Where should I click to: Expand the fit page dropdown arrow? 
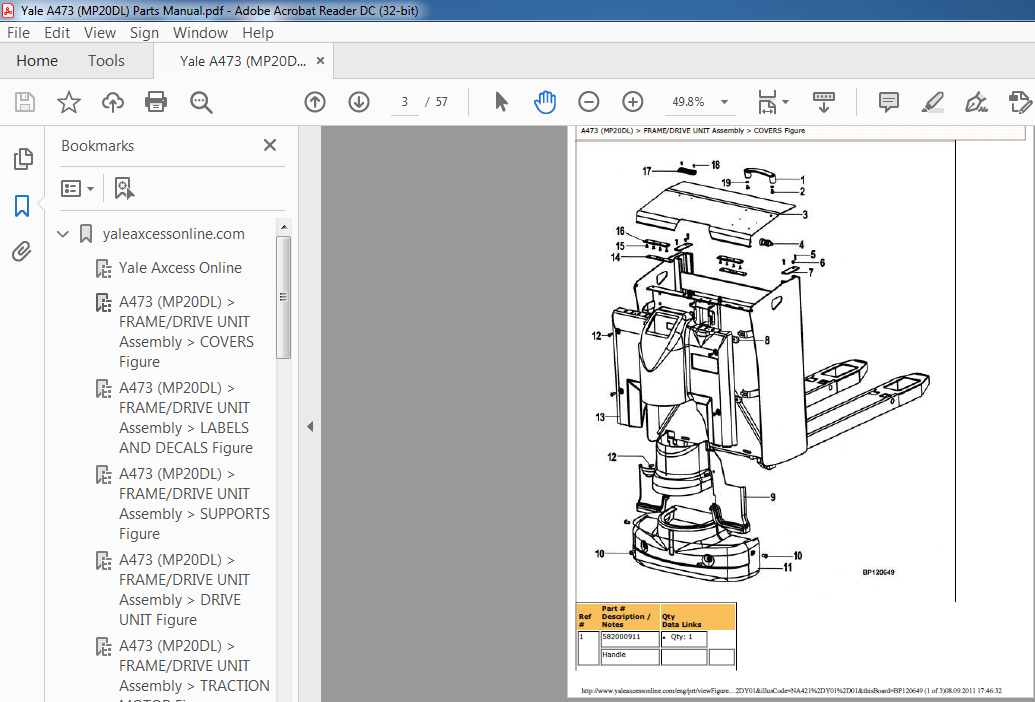(785, 102)
